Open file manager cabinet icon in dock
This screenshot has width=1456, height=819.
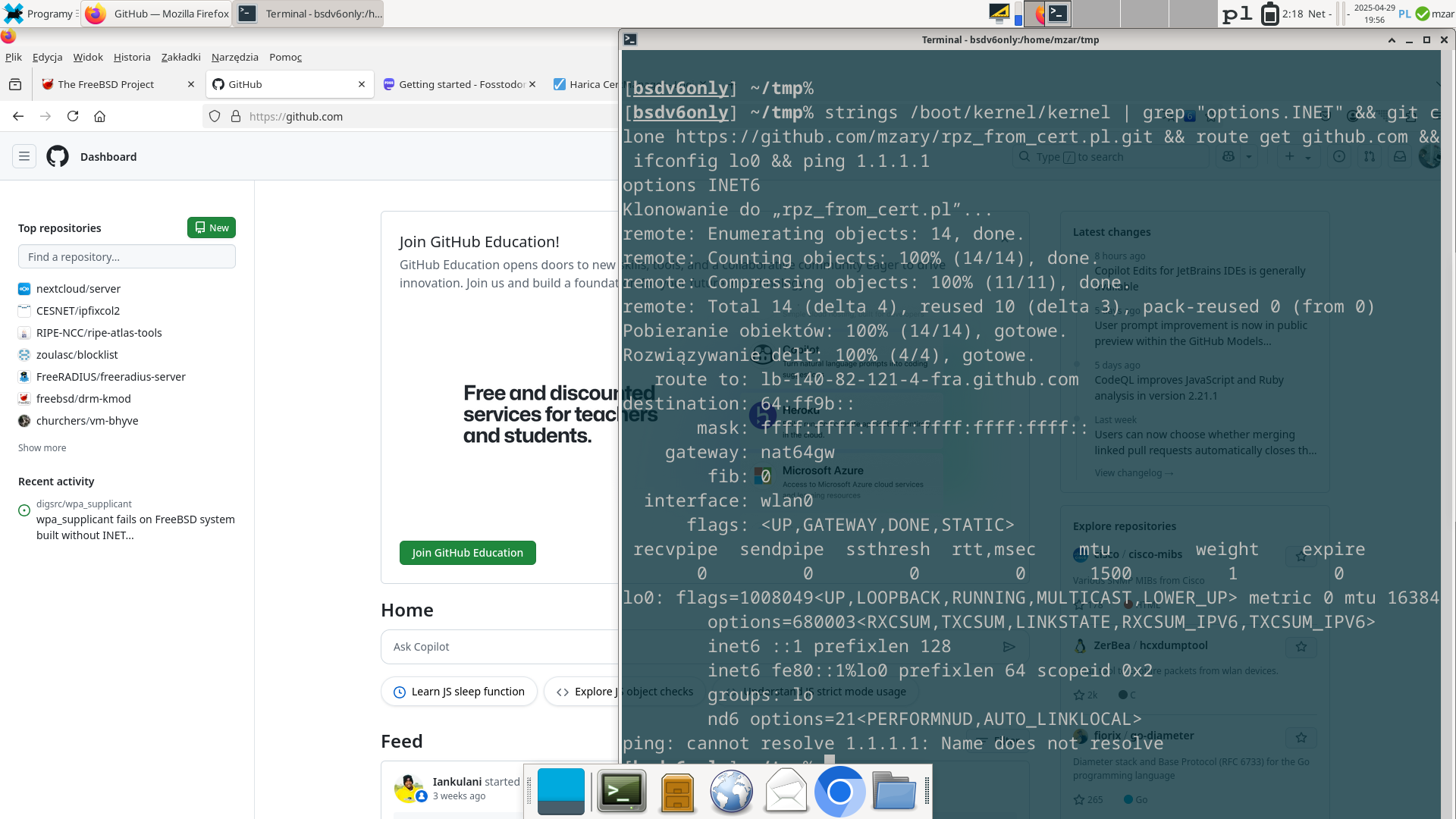pos(677,792)
